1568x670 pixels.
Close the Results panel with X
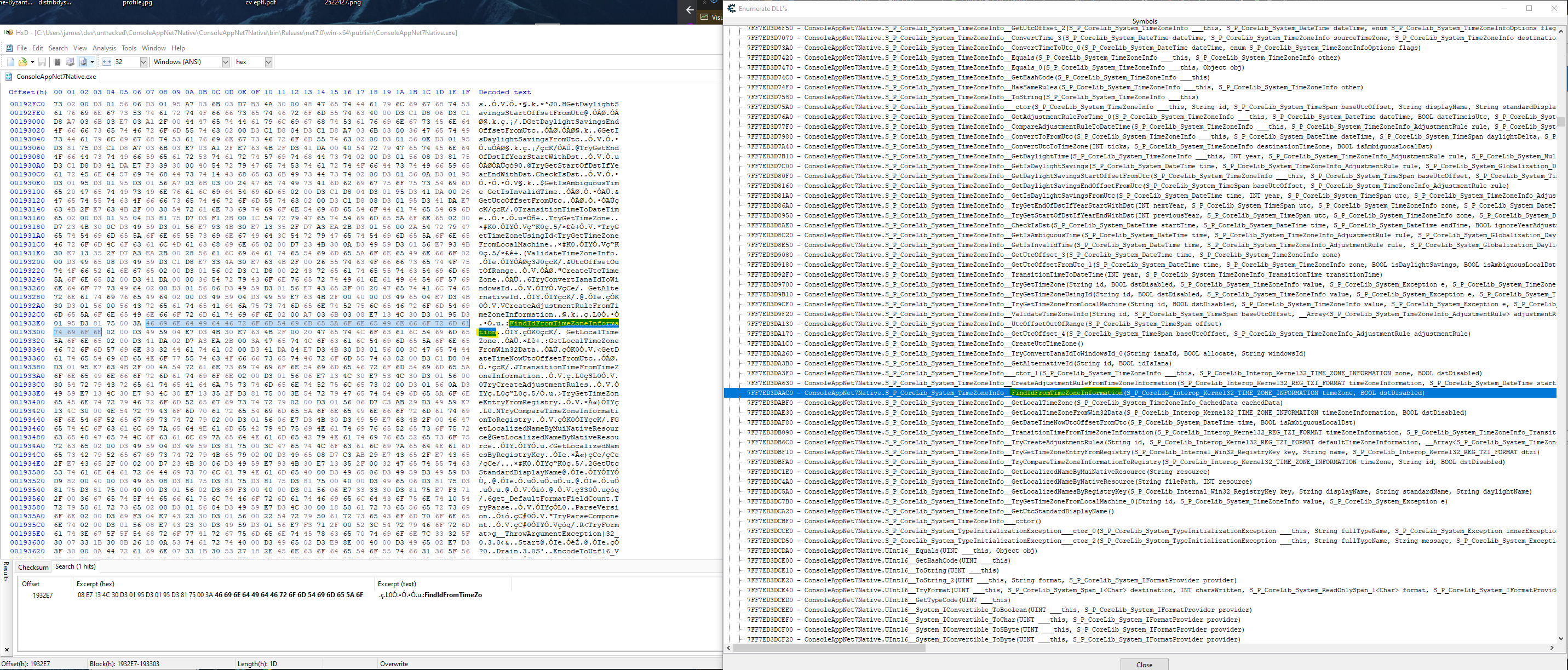click(x=7, y=650)
